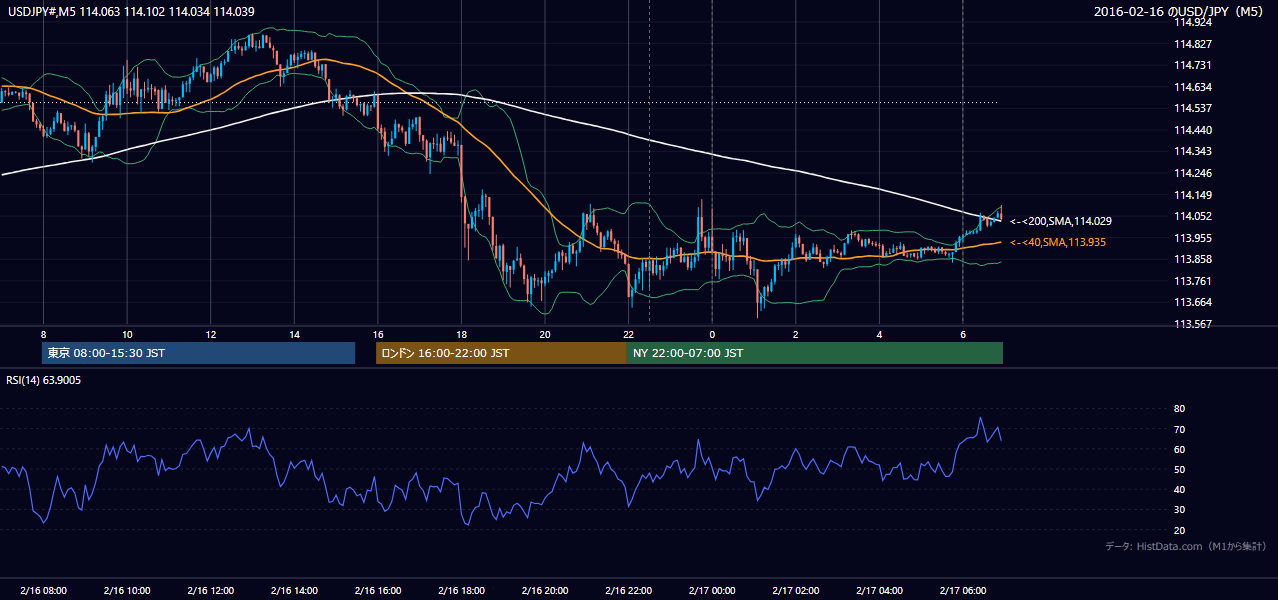The height and width of the screenshot is (600, 1278).
Task: Click the HistData.com data source credit
Action: coord(1186,546)
